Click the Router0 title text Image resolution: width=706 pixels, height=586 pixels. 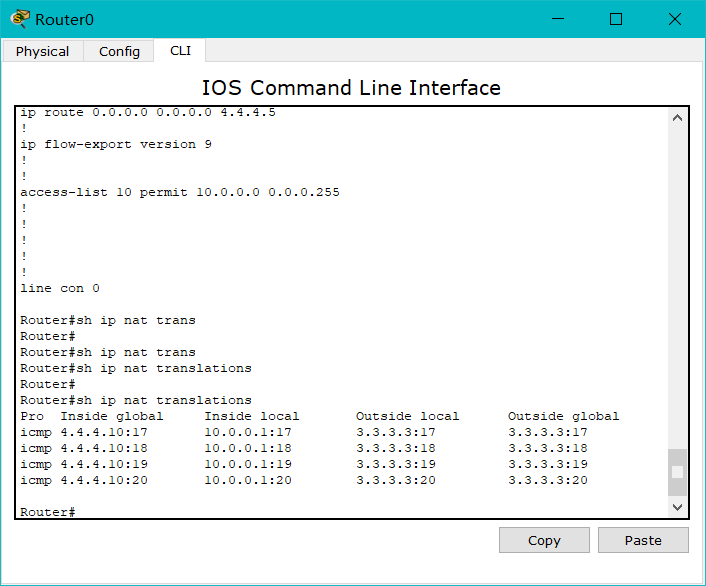[x=64, y=20]
